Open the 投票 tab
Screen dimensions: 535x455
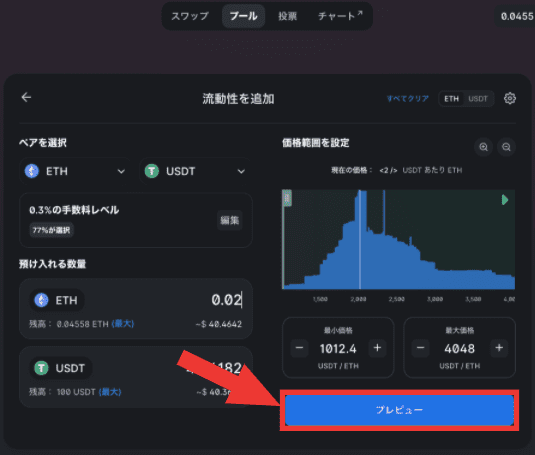287,16
